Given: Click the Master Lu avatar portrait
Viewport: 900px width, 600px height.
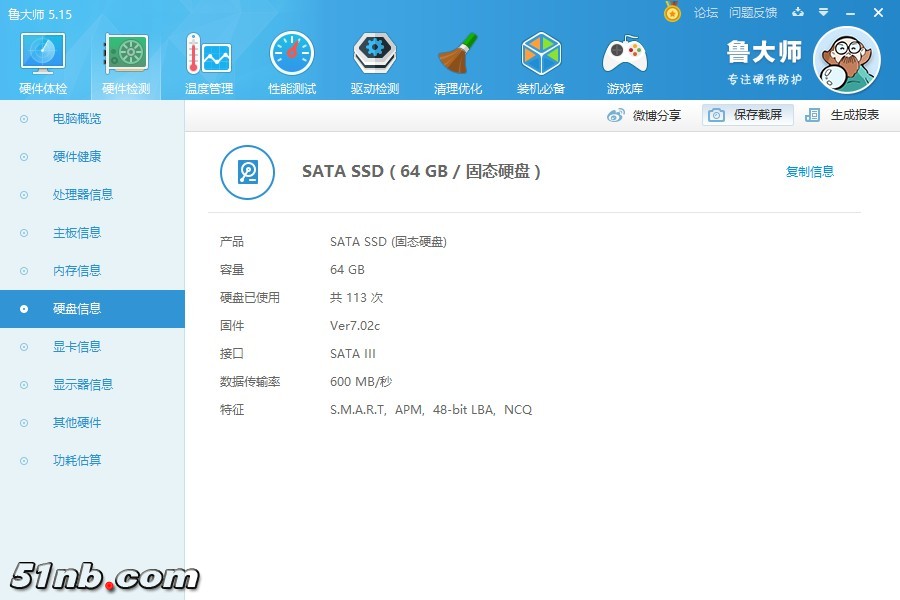Looking at the screenshot, I should point(846,60).
